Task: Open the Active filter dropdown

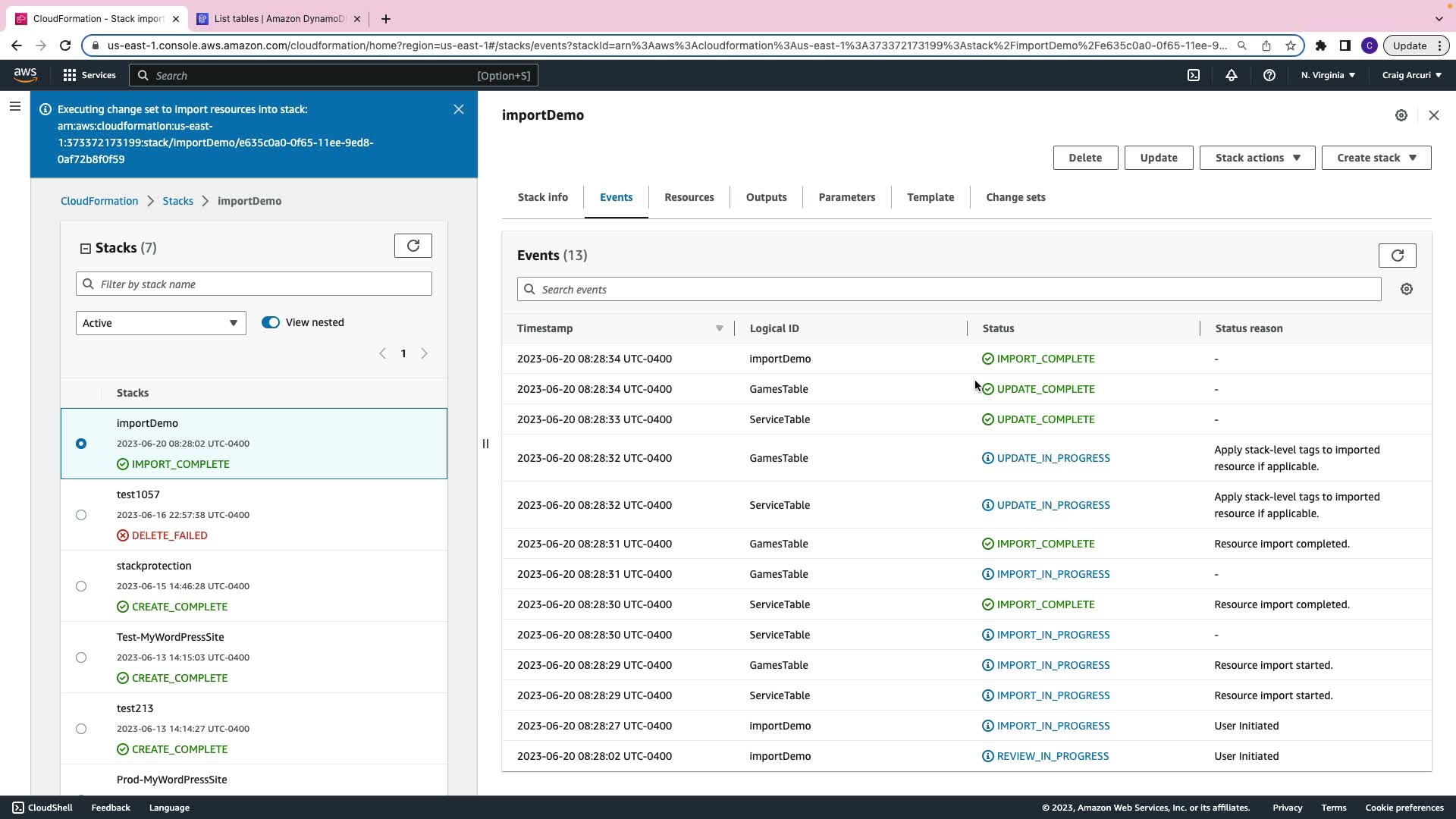Action: [x=161, y=323]
